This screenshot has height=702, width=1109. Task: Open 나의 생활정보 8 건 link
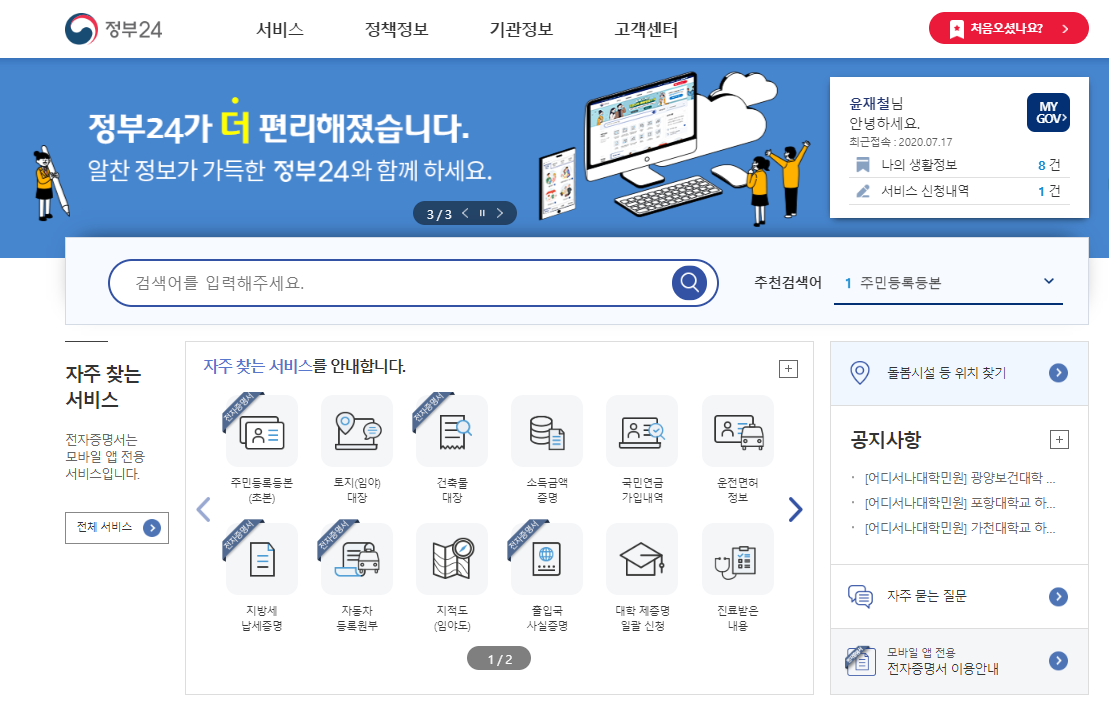point(958,165)
